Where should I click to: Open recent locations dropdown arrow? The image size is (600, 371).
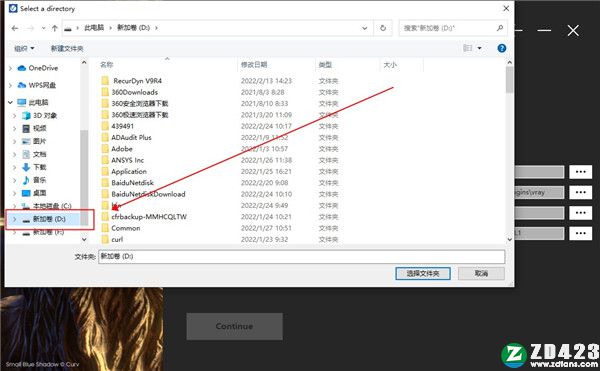pyautogui.click(x=43, y=28)
